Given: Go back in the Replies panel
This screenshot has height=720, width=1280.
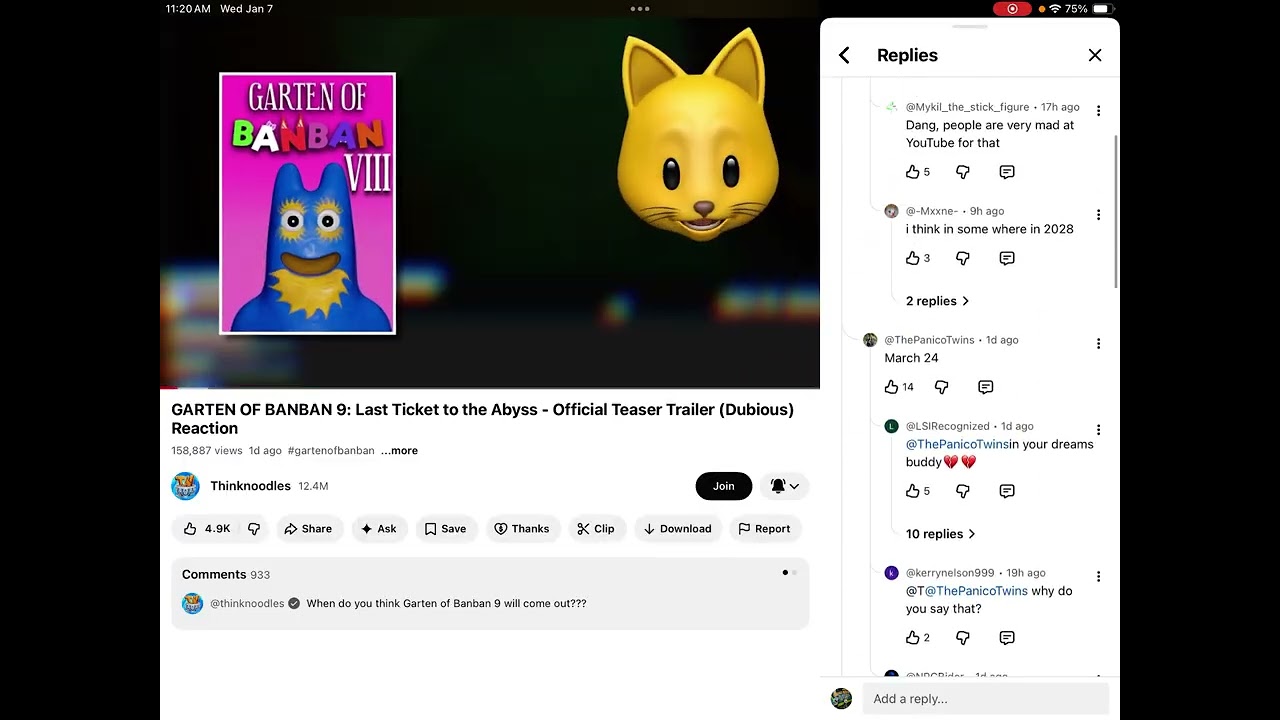Looking at the screenshot, I should pos(844,56).
